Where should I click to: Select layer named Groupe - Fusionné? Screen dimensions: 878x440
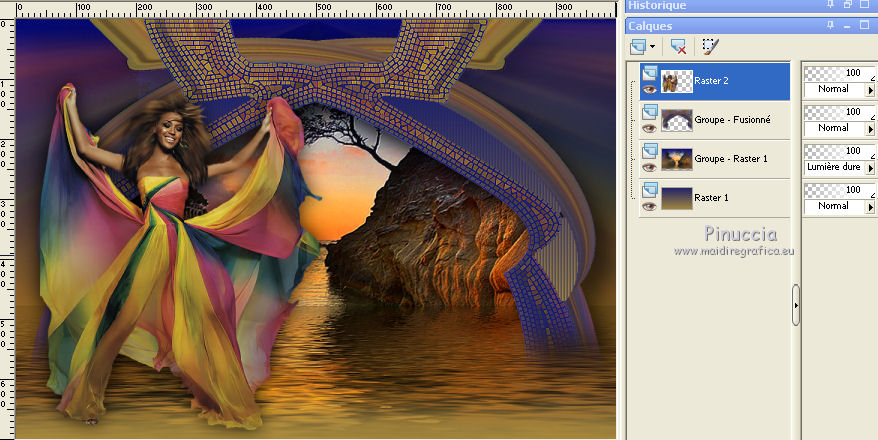(x=732, y=120)
